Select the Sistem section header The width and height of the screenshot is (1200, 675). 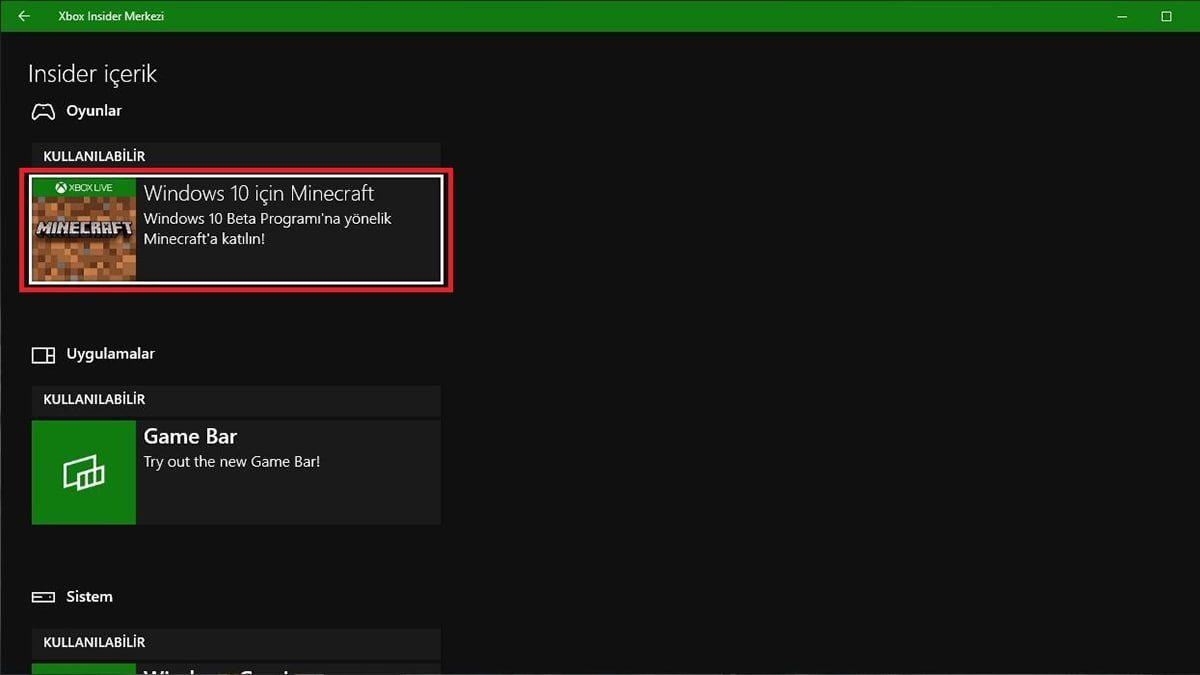[90, 596]
